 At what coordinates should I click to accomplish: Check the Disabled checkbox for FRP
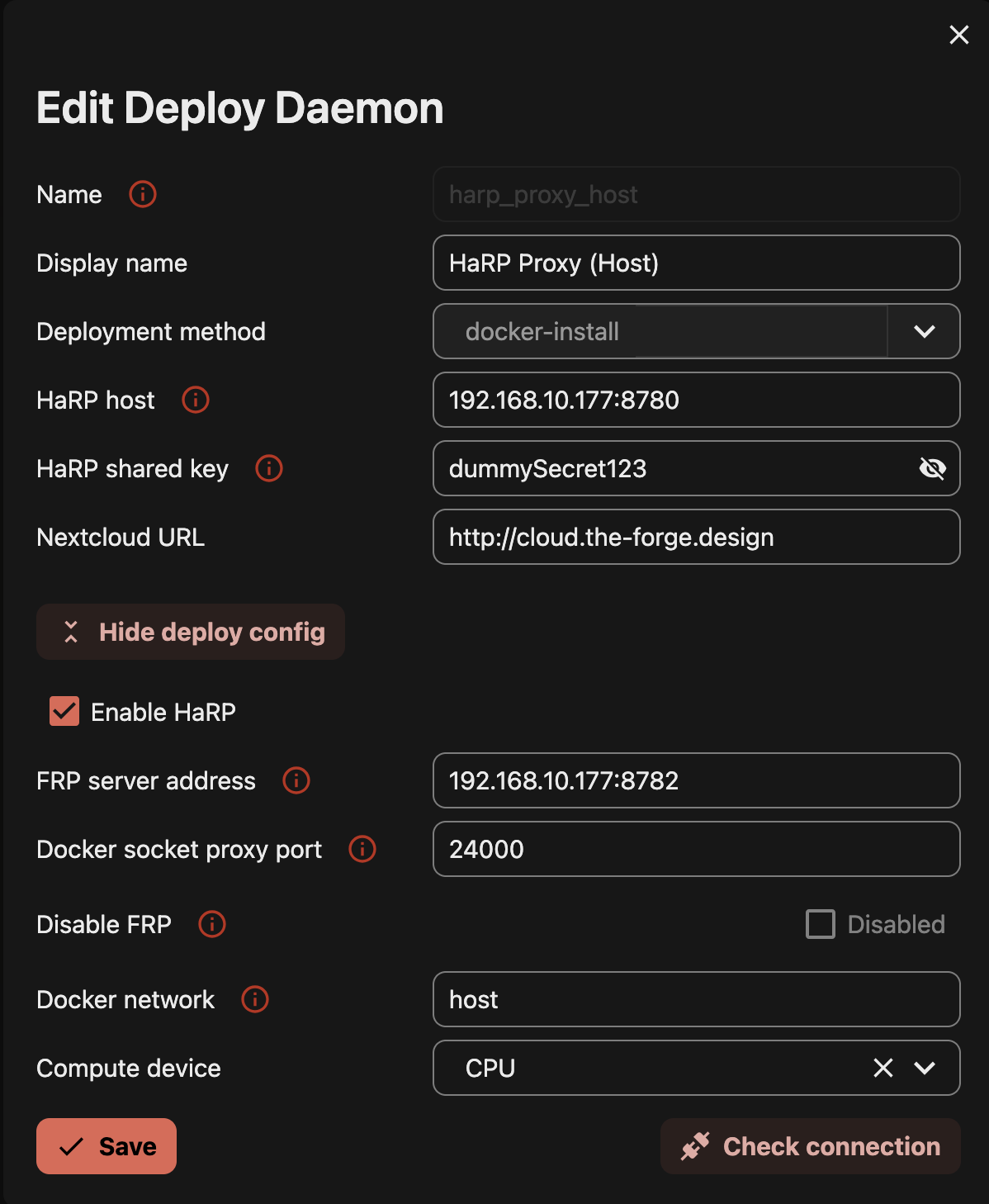[821, 924]
